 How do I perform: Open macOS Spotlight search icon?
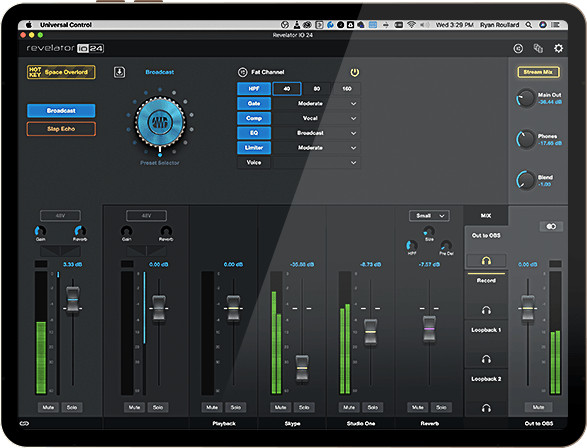pyautogui.click(x=529, y=25)
